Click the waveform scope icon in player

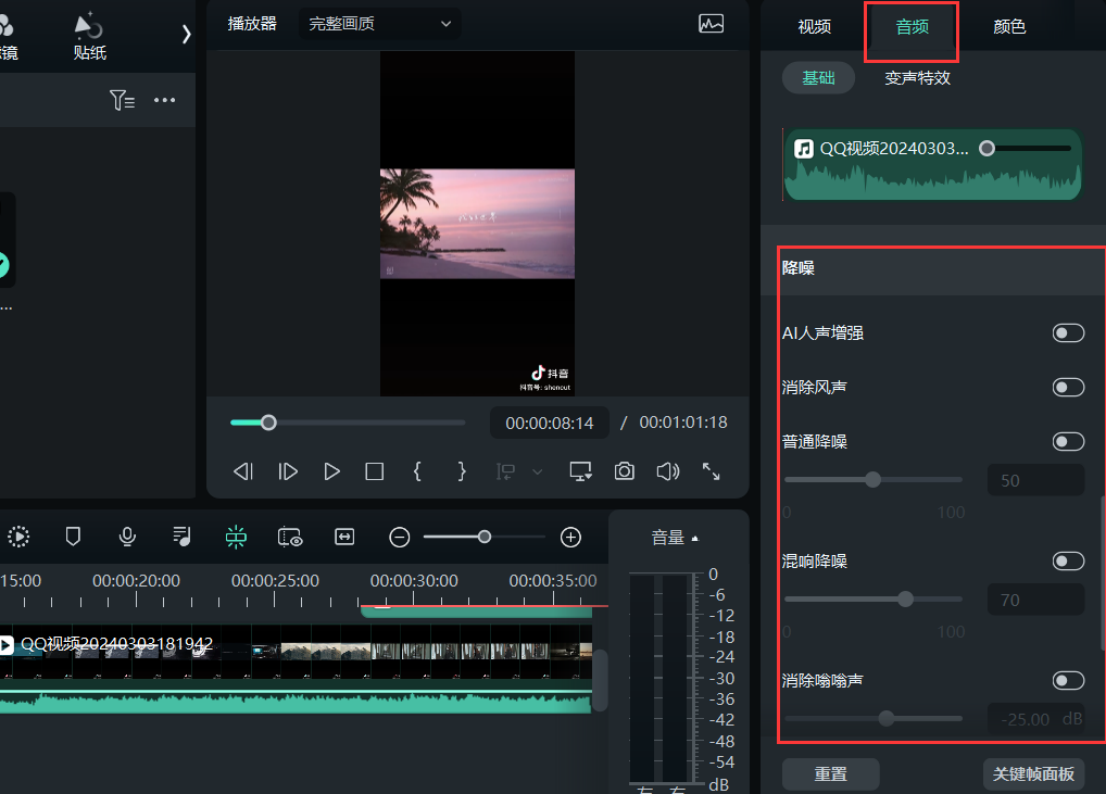[711, 24]
